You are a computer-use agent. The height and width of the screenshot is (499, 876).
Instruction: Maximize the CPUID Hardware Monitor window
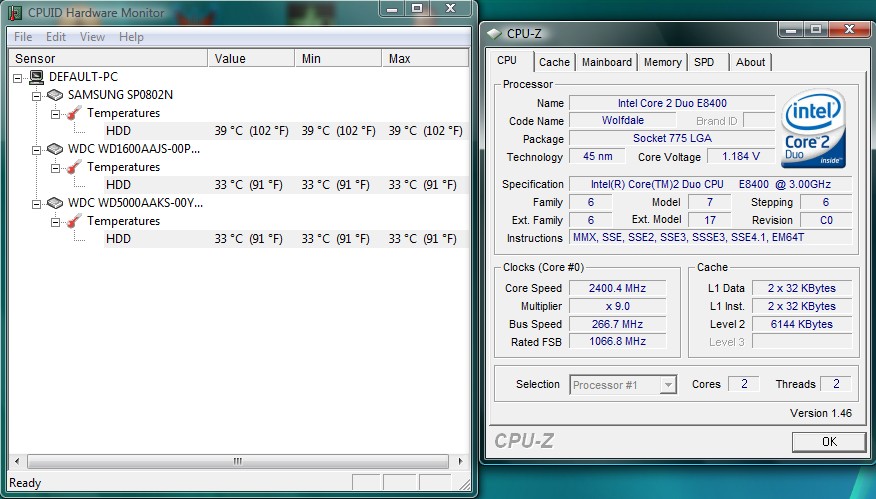417,8
